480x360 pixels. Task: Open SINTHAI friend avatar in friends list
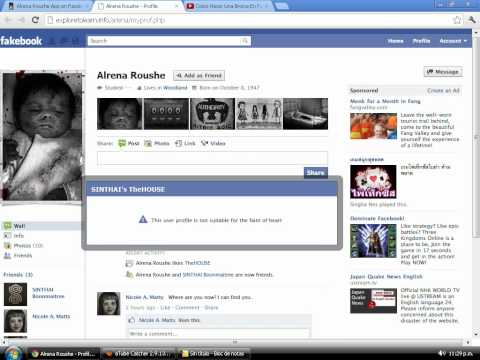[15, 294]
